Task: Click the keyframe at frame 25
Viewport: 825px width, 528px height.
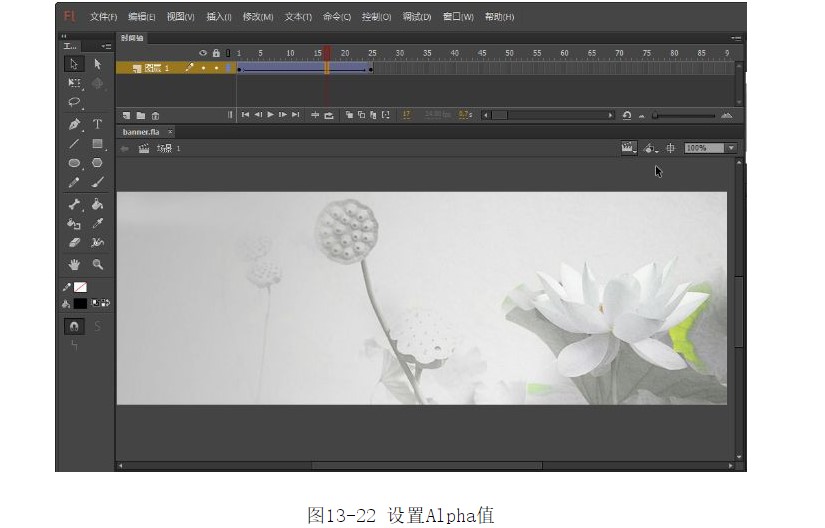Action: pyautogui.click(x=371, y=69)
